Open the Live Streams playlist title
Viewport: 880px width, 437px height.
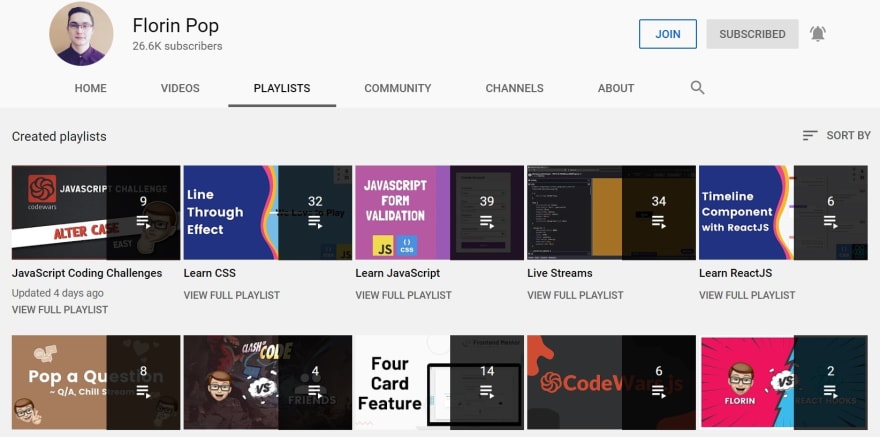point(560,273)
